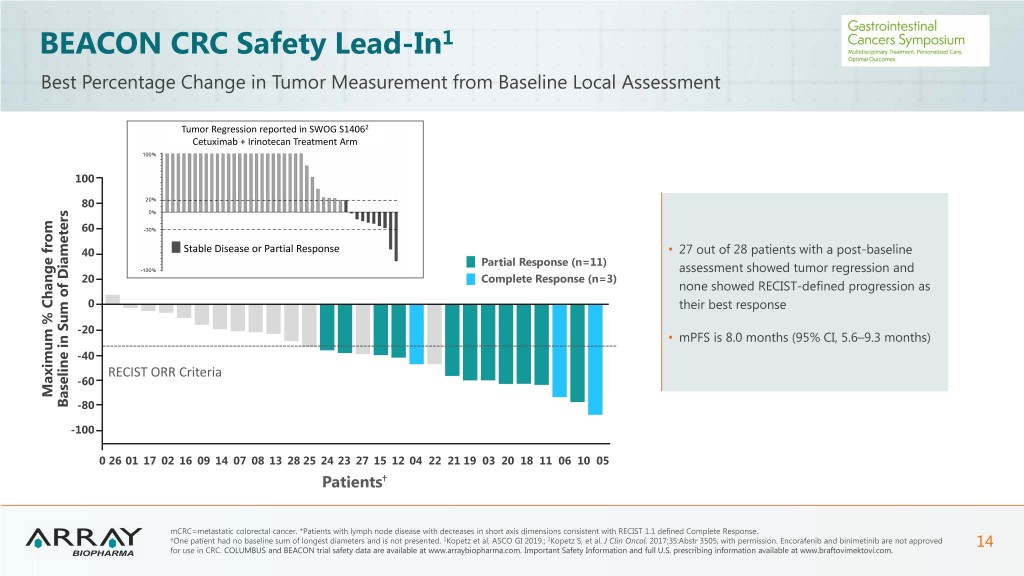Image resolution: width=1024 pixels, height=576 pixels.
Task: Click the dark gray Stable Disease legend square
Action: [176, 248]
